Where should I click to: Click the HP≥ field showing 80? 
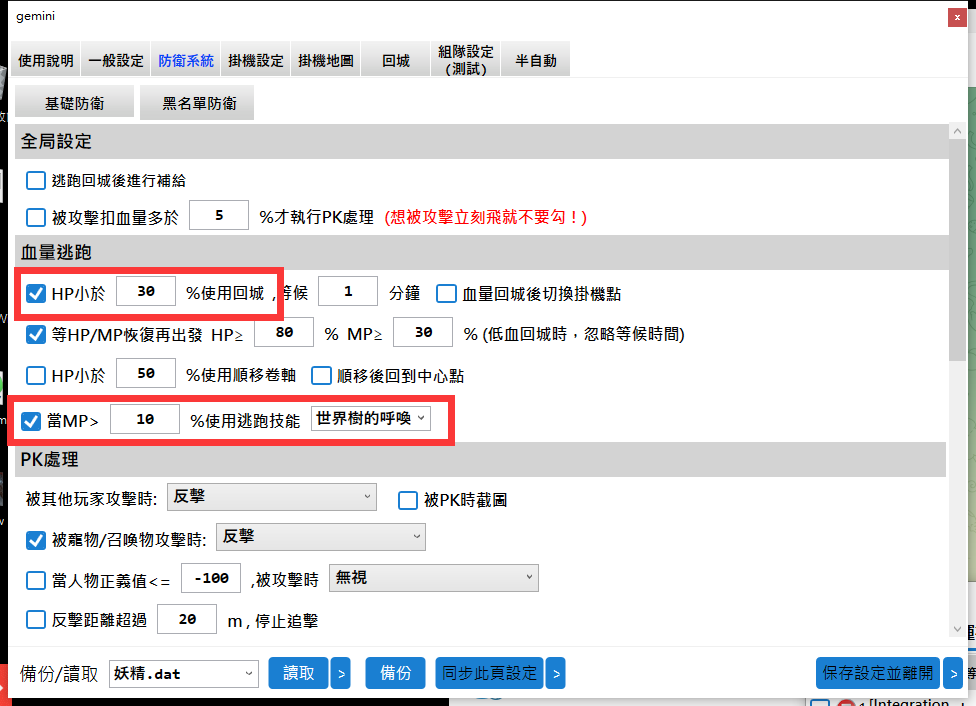point(284,332)
